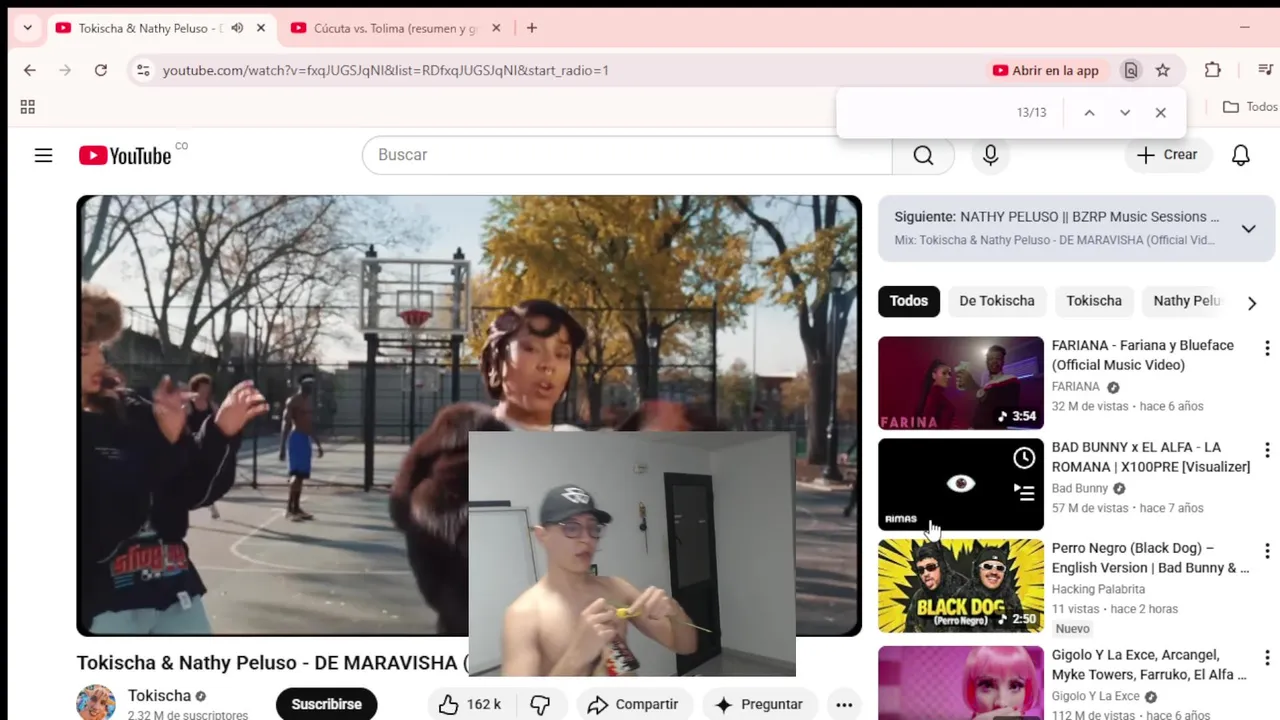
Task: Click the Crear button
Action: 1167,155
